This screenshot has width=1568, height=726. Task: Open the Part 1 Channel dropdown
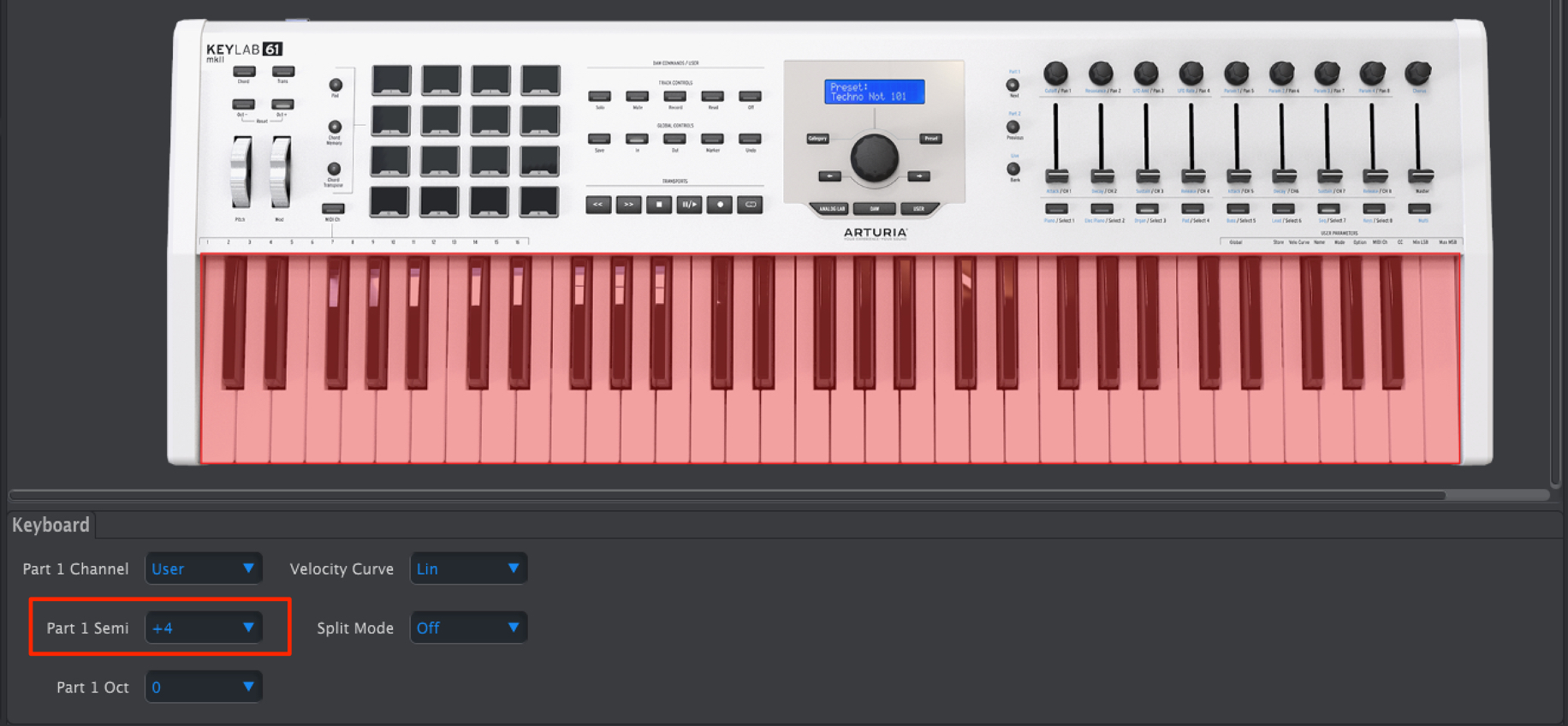(x=204, y=568)
